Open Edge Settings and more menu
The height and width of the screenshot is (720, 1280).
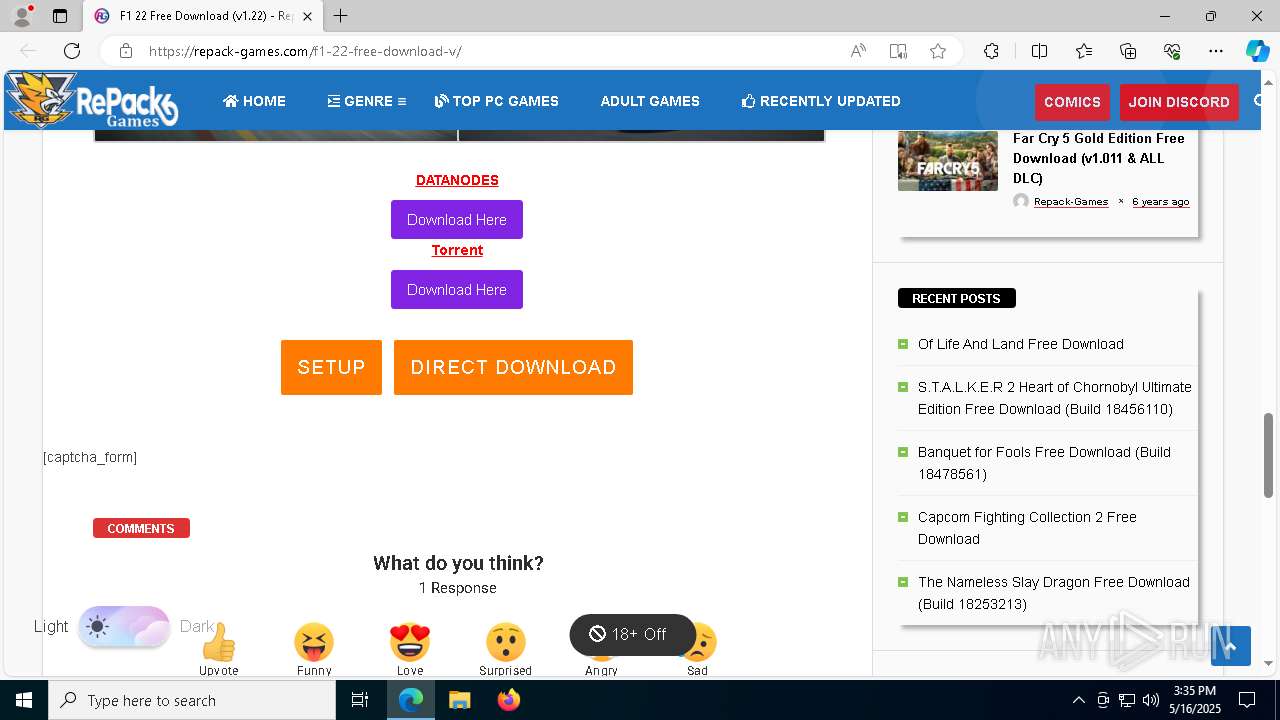[x=1216, y=51]
